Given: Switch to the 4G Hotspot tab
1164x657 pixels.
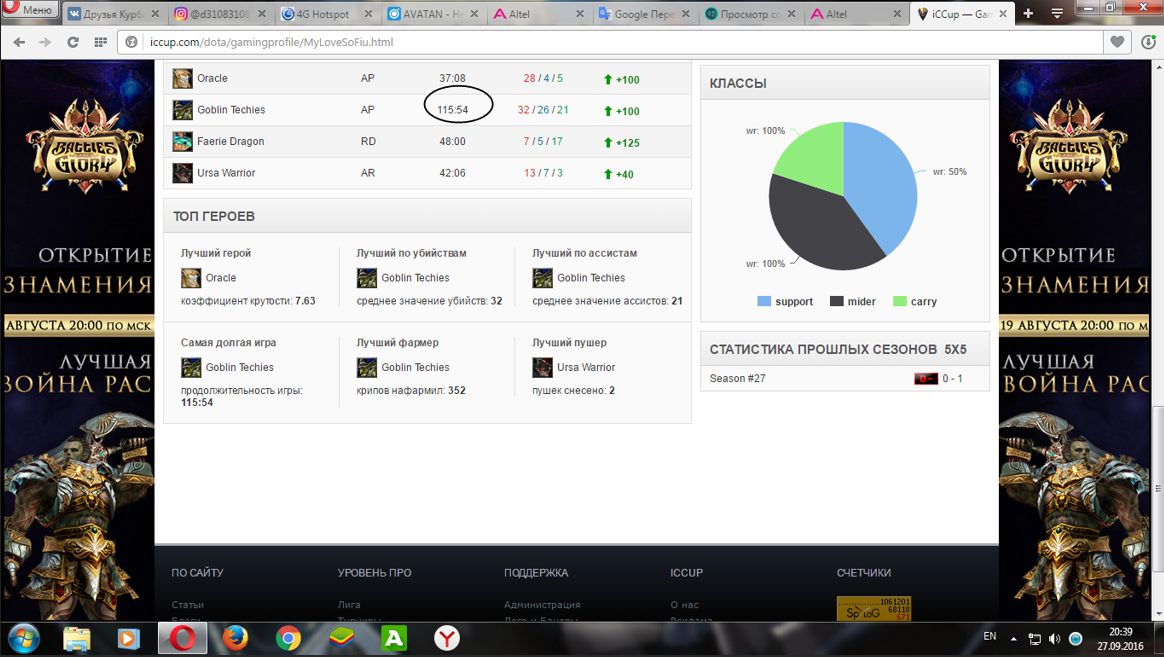Looking at the screenshot, I should (x=327, y=13).
